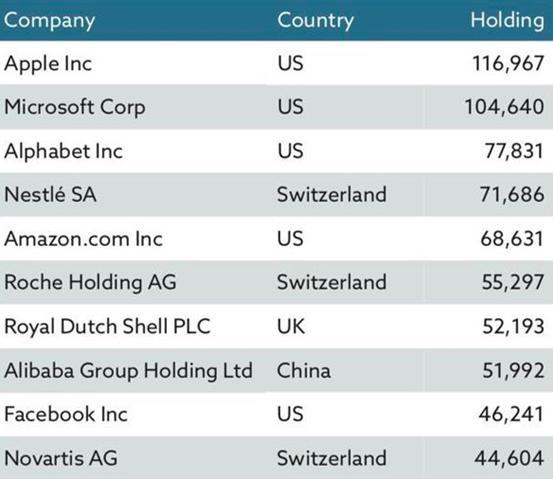Select the Nestlé SA company name

[50, 195]
